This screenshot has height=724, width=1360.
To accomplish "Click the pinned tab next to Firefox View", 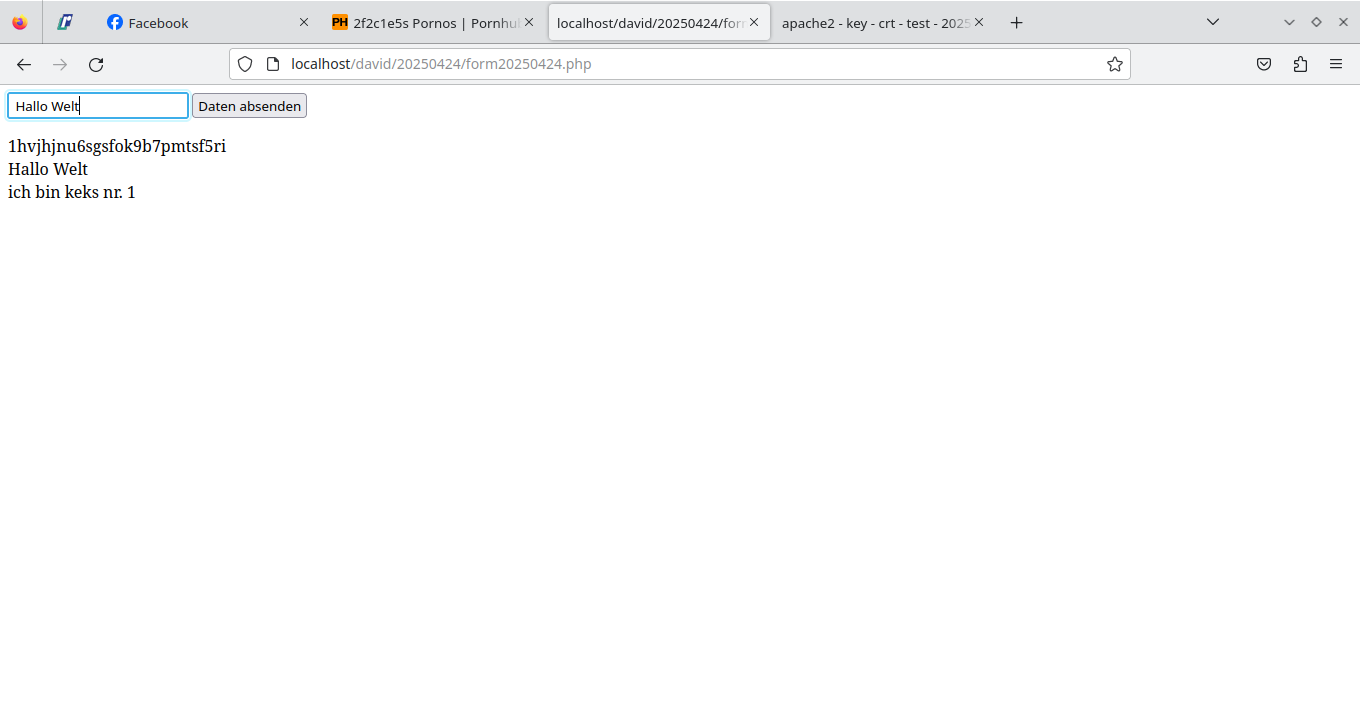I will (x=65, y=22).
